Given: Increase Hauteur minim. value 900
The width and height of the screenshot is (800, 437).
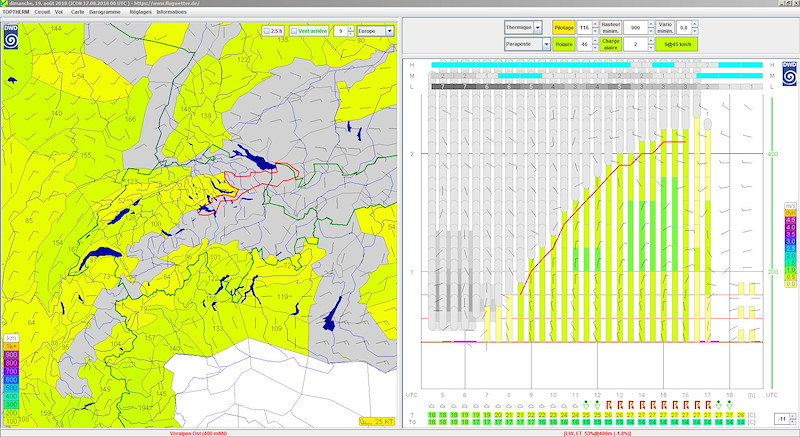Looking at the screenshot, I should (x=651, y=24).
